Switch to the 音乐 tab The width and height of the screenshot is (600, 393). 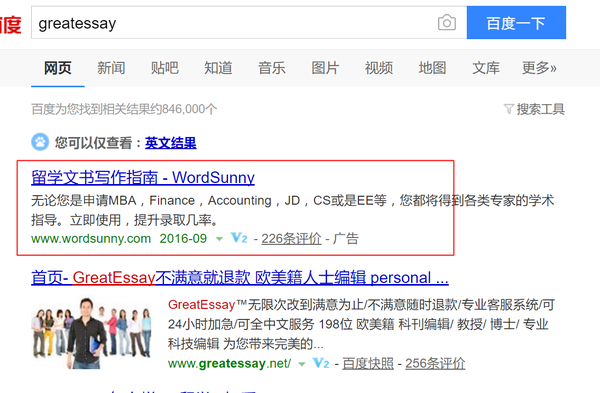coord(272,68)
